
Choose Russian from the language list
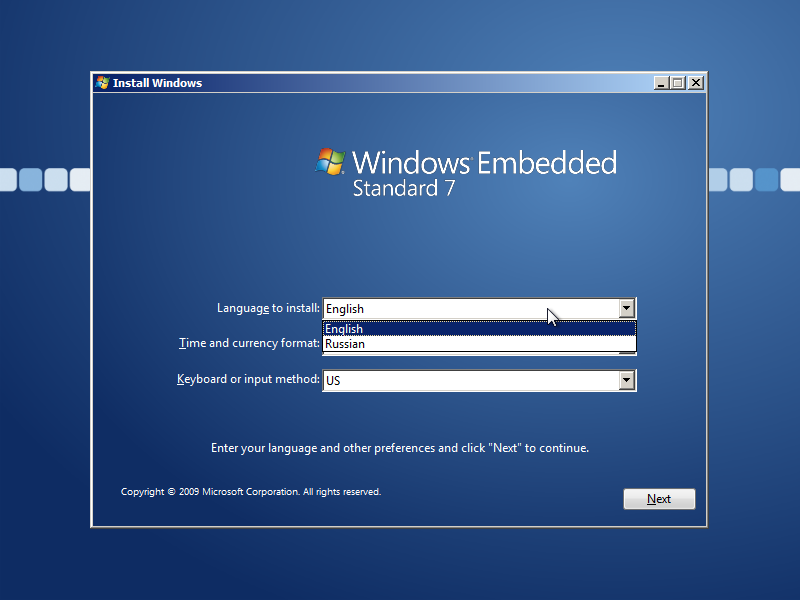coord(479,344)
